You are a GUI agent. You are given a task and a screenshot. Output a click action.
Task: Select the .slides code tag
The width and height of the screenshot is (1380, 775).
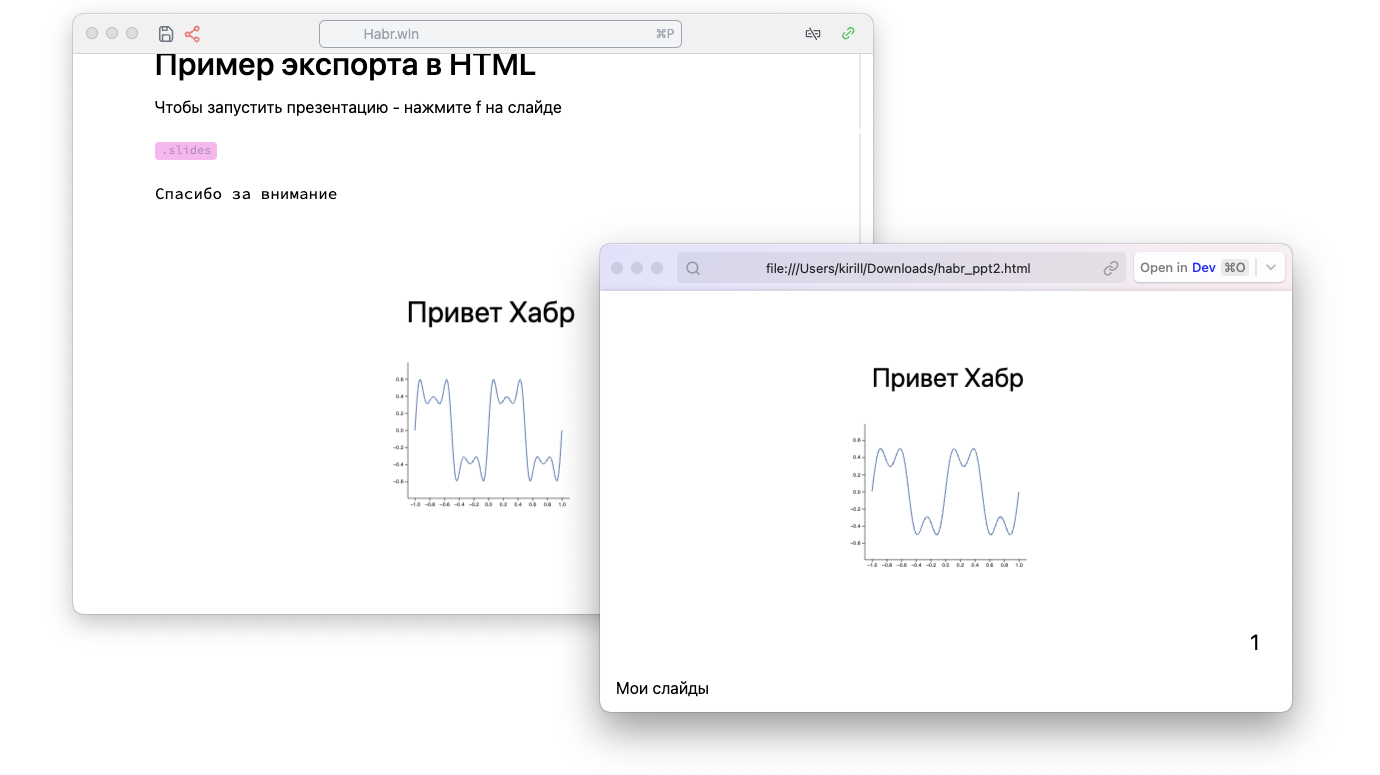[186, 150]
